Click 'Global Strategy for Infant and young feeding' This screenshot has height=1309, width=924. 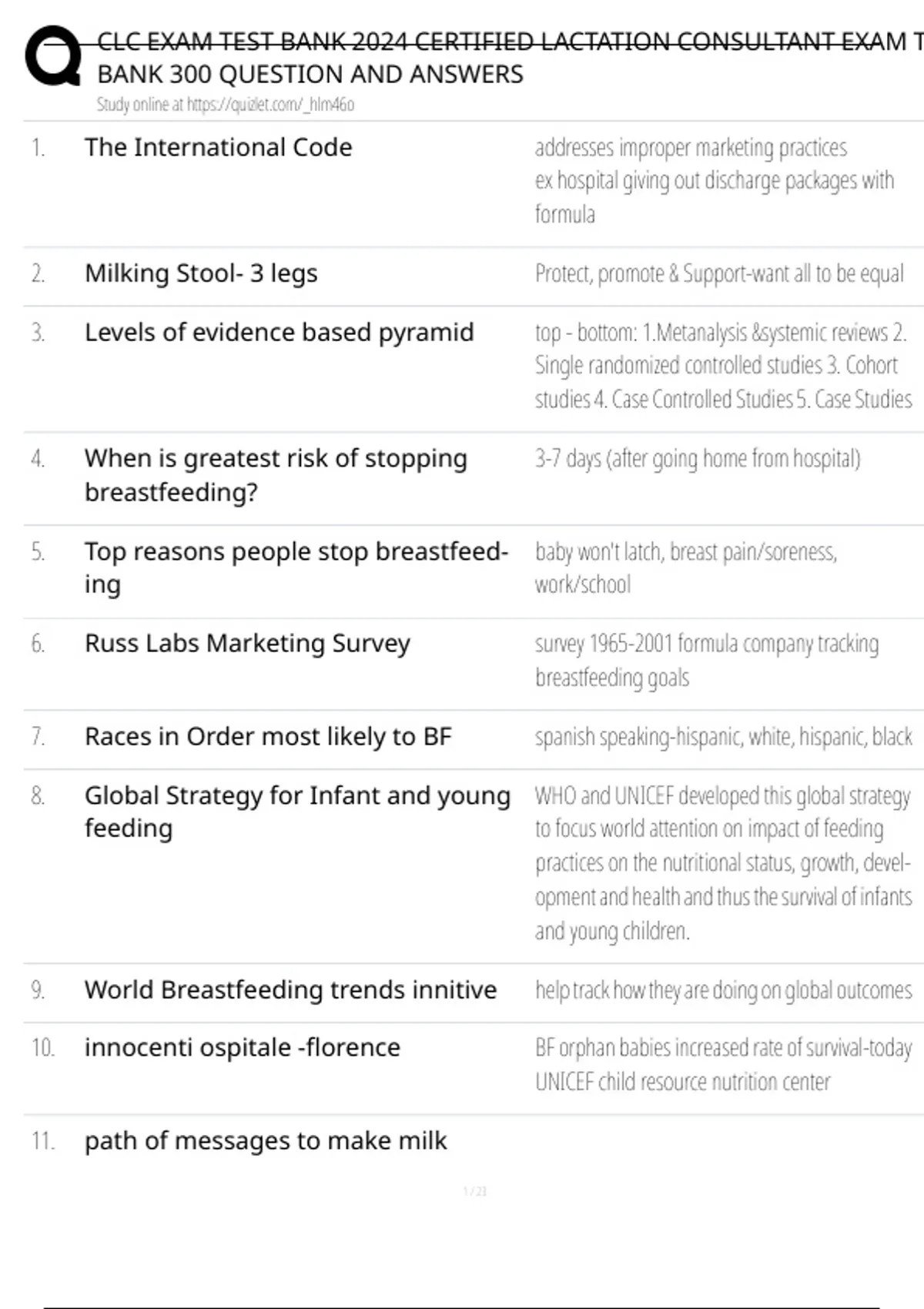click(297, 812)
